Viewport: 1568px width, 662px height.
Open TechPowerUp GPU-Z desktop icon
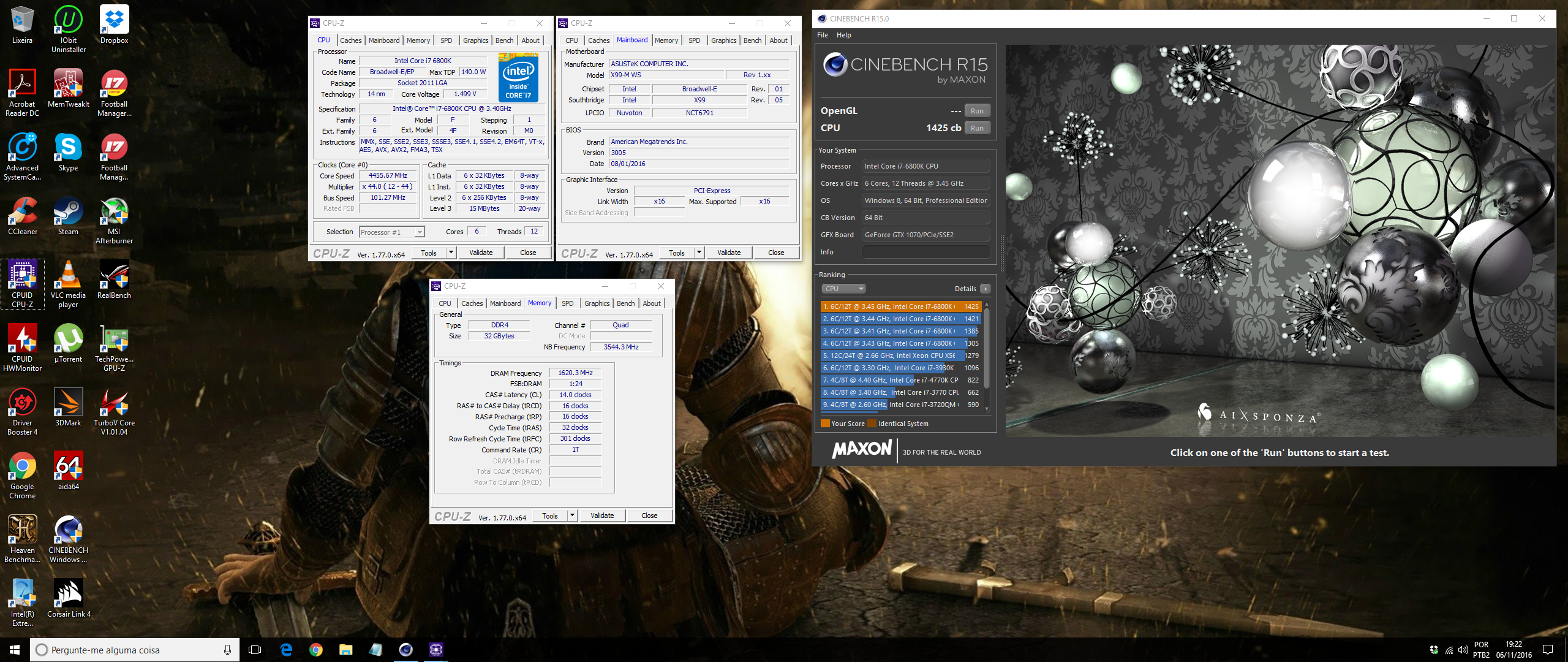pos(114,348)
